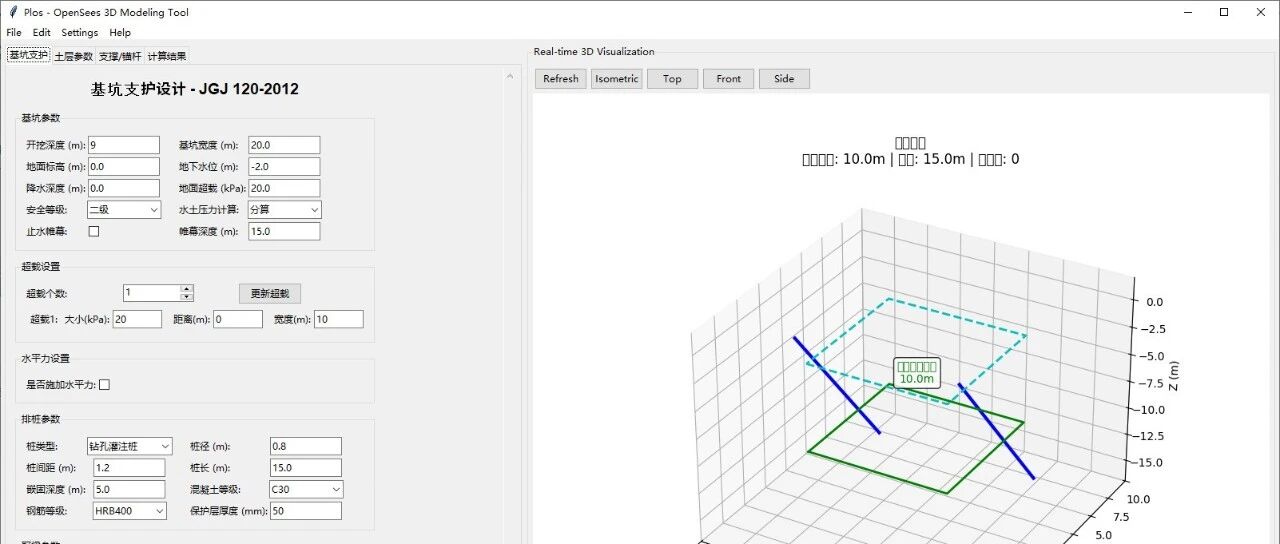Maximize the Plos window
This screenshot has width=1280, height=544.
pos(1224,12)
